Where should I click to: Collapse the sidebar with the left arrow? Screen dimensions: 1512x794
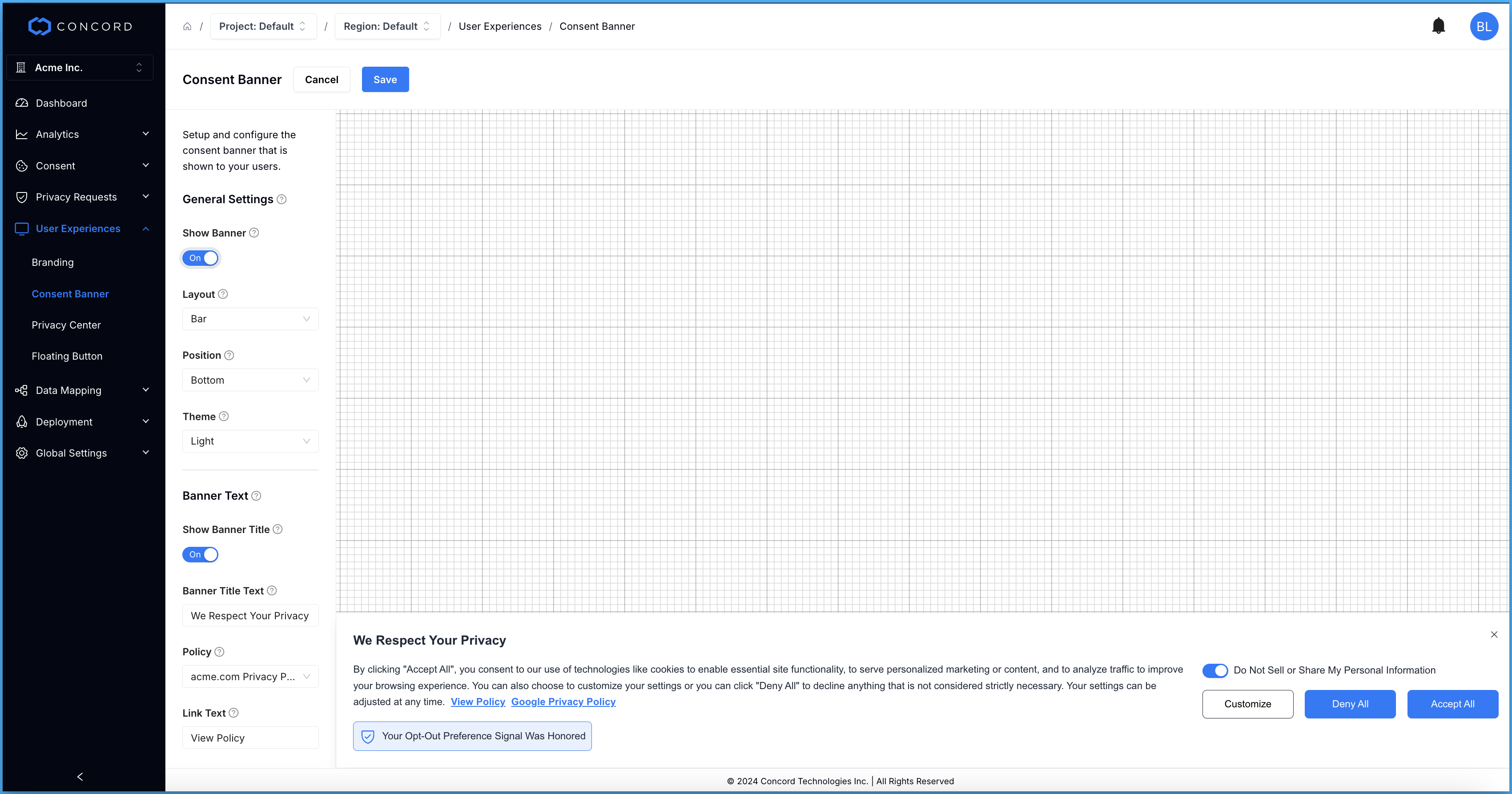pos(80,776)
